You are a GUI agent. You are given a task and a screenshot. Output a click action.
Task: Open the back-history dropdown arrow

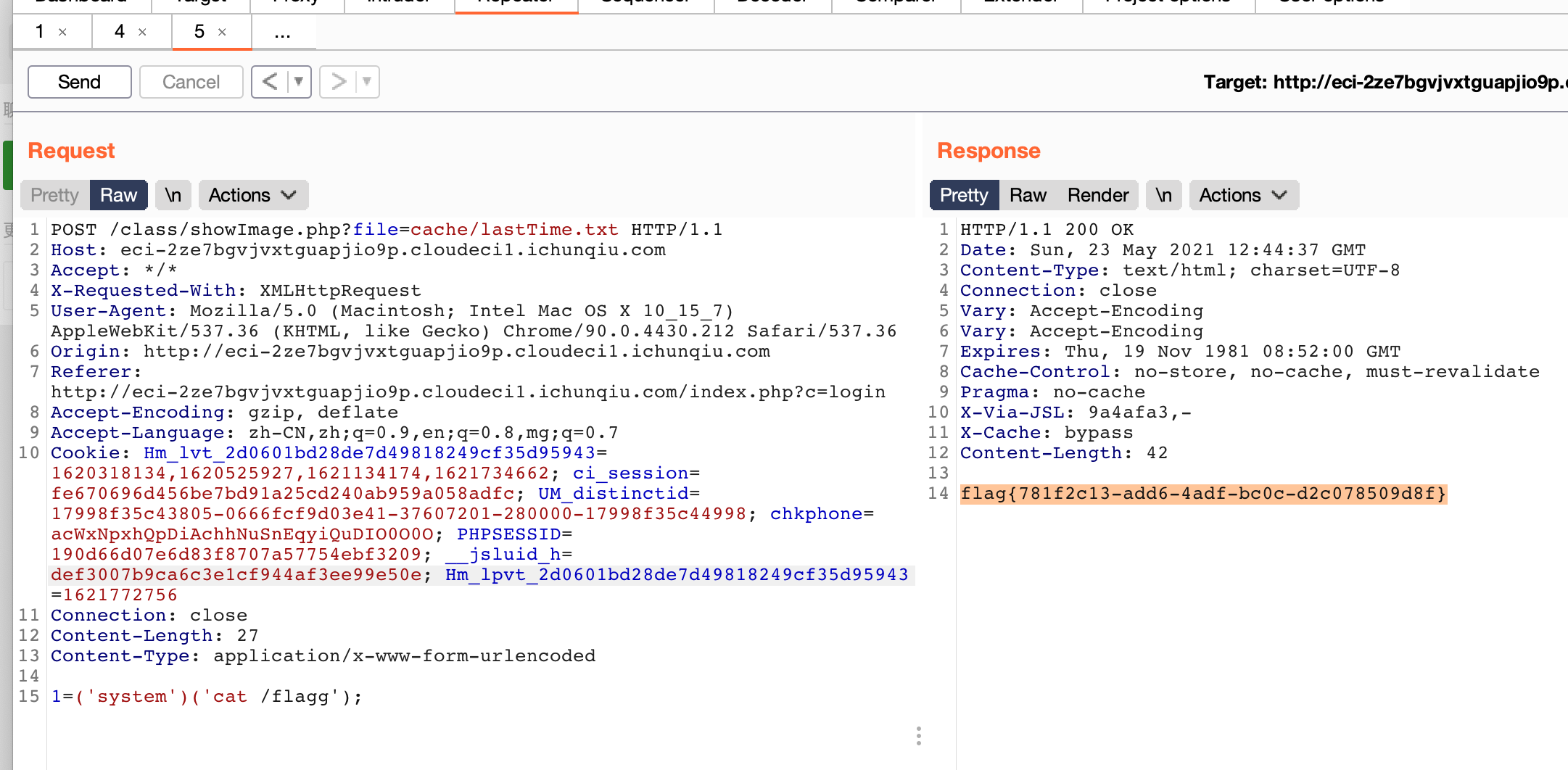[x=299, y=82]
